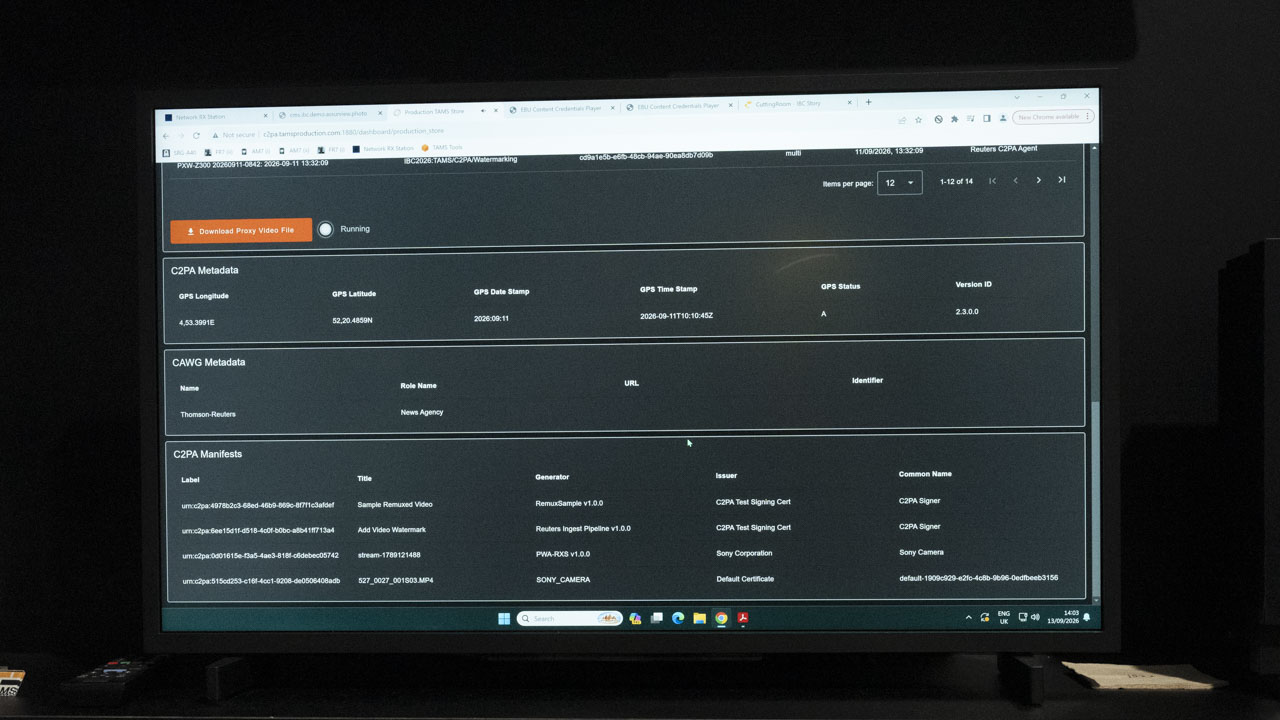Open Adobe Acrobat from the taskbar

pos(743,618)
